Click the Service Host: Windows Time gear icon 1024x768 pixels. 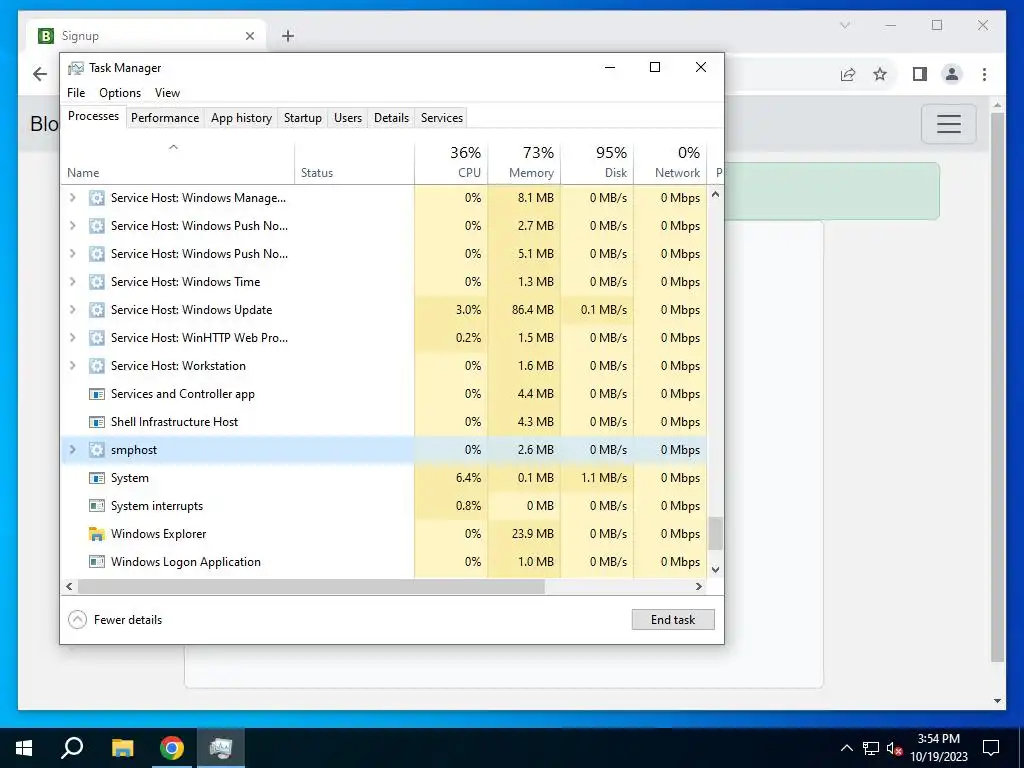pyautogui.click(x=97, y=282)
